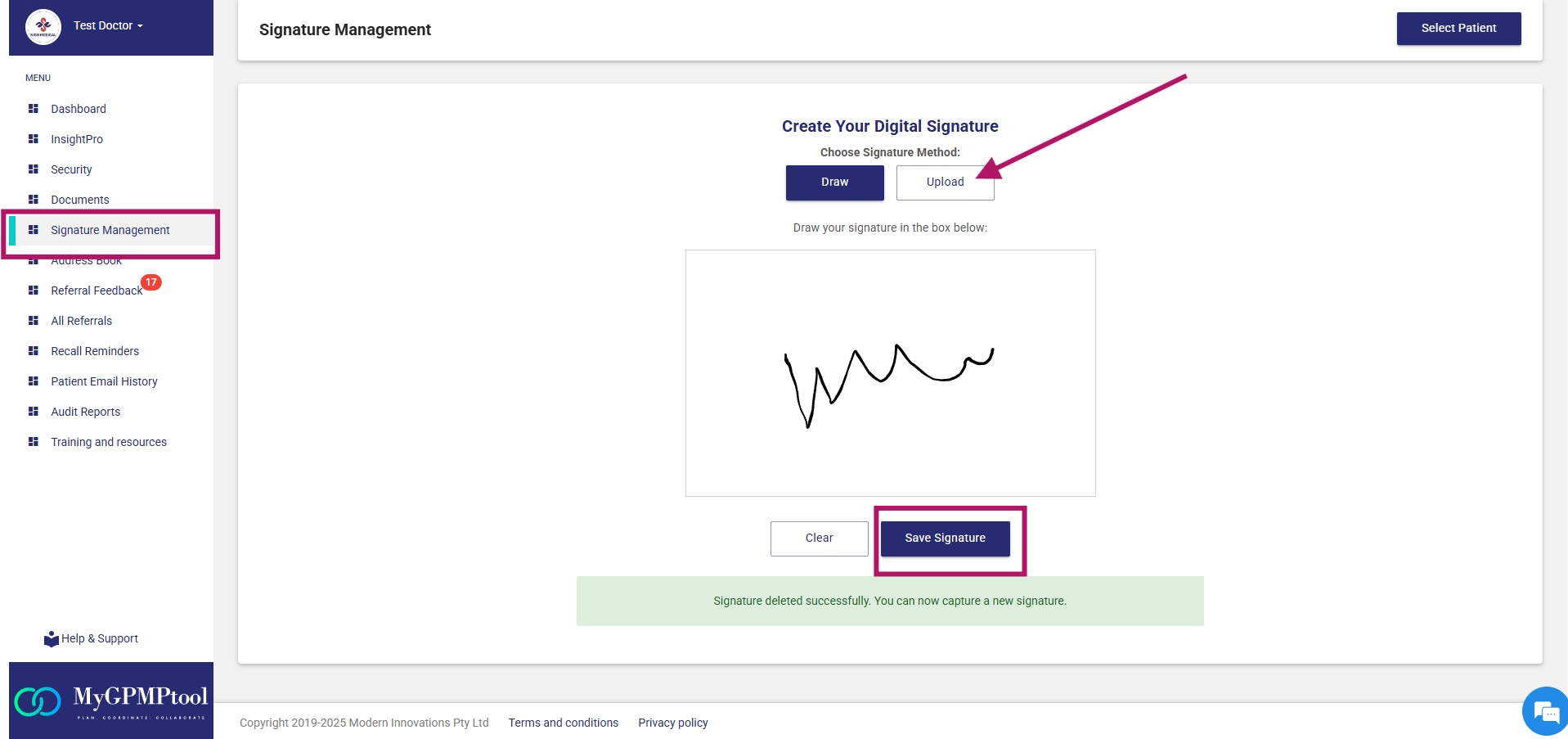This screenshot has height=739, width=1568.
Task: Click the MyGPMPtool logo
Action: point(111,701)
